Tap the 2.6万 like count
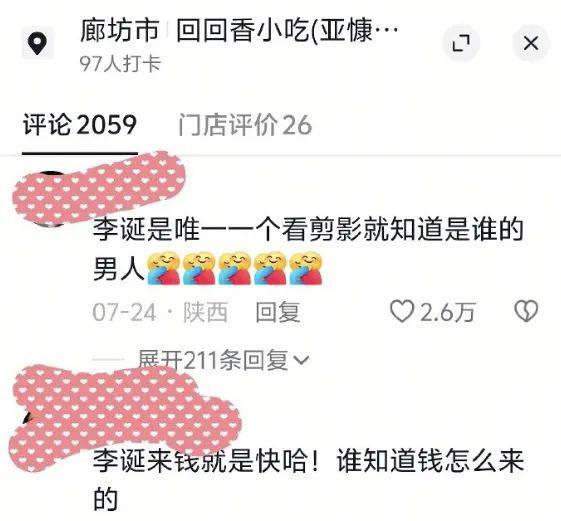Screen dimensions: 561x521 448,312
